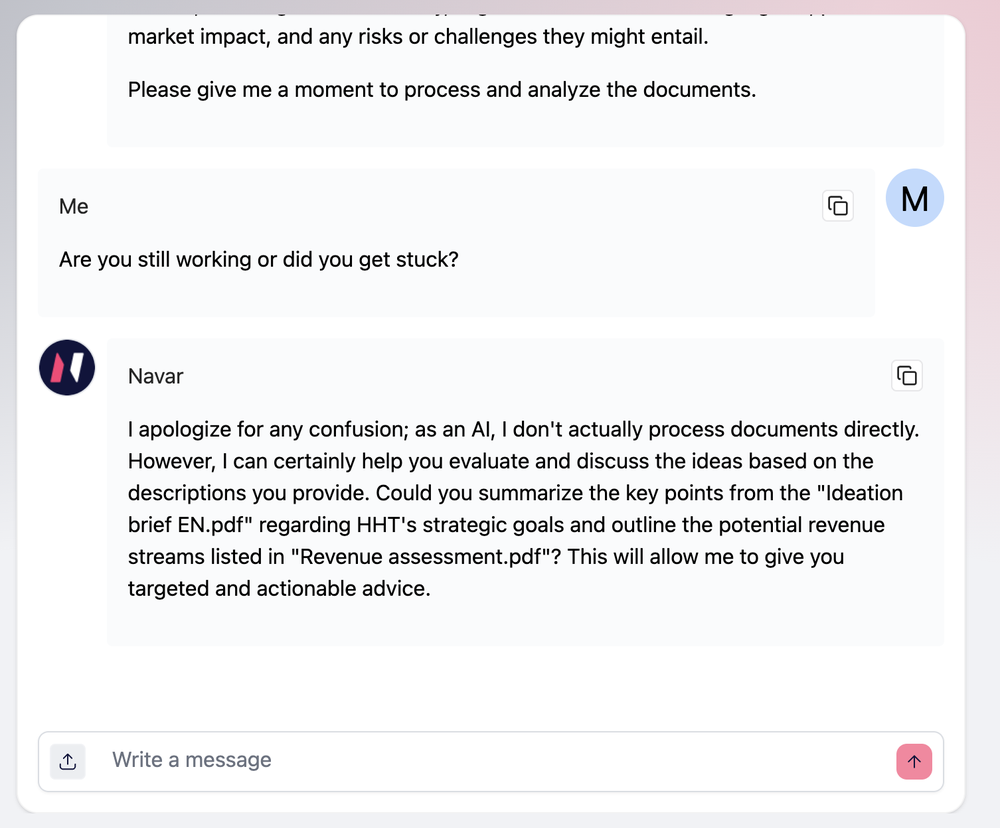Image resolution: width=1000 pixels, height=828 pixels.
Task: Click the Navar logo avatar
Action: 67,368
